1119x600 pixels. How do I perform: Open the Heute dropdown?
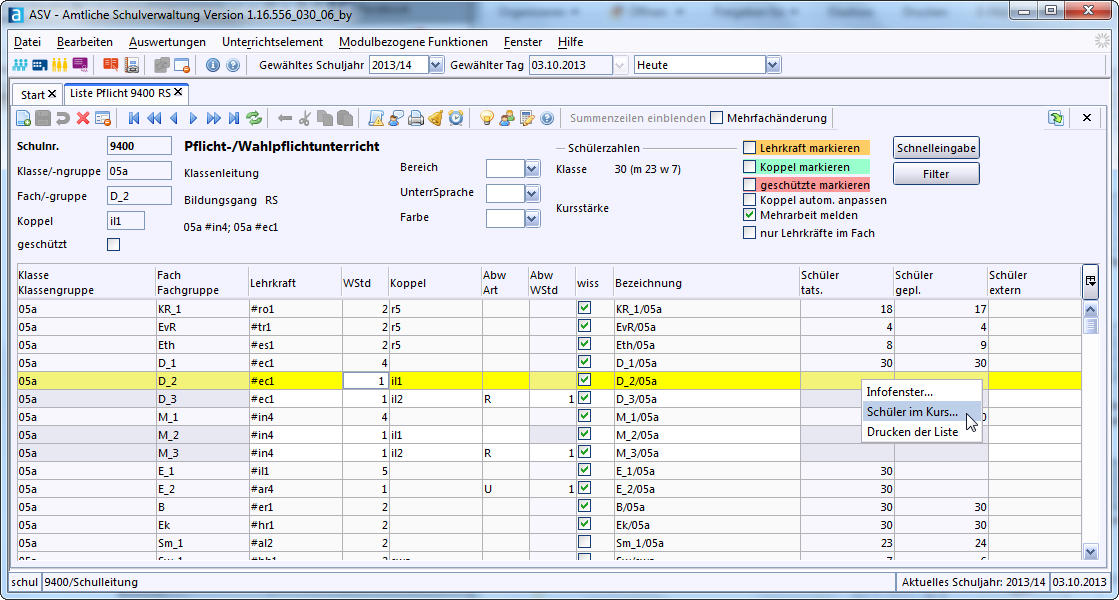click(772, 65)
